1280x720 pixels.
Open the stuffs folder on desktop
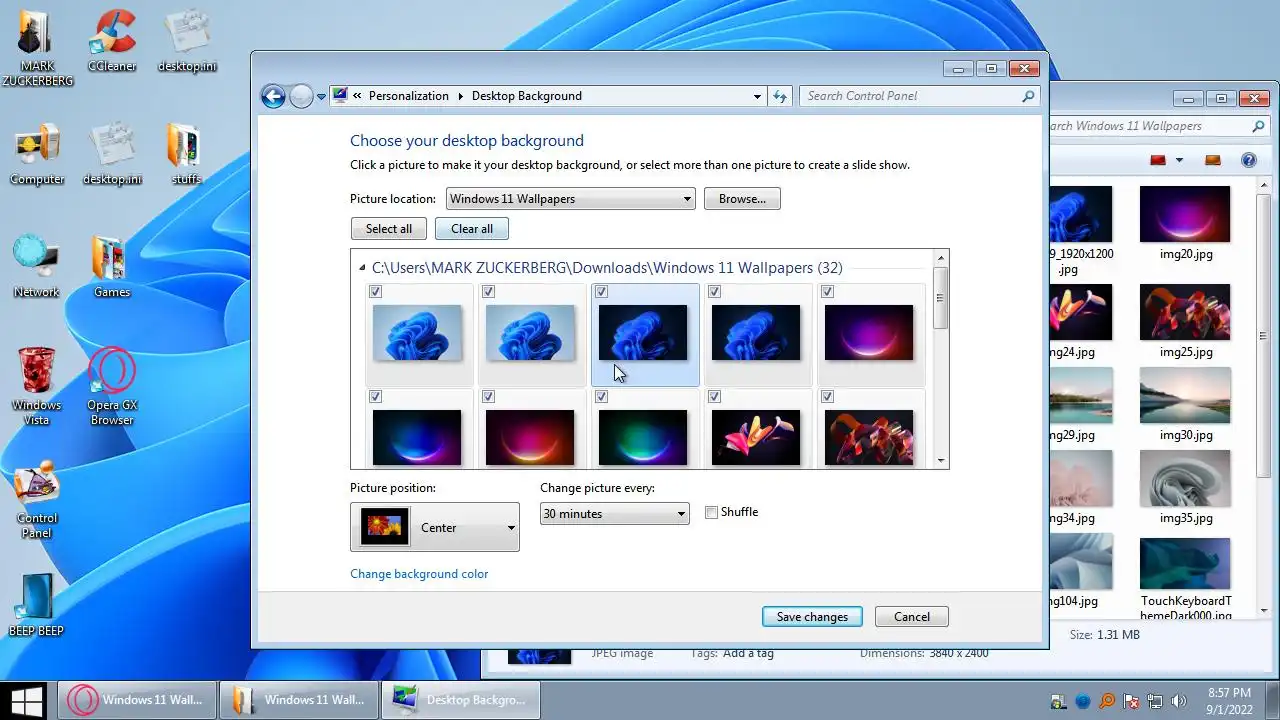pos(186,153)
